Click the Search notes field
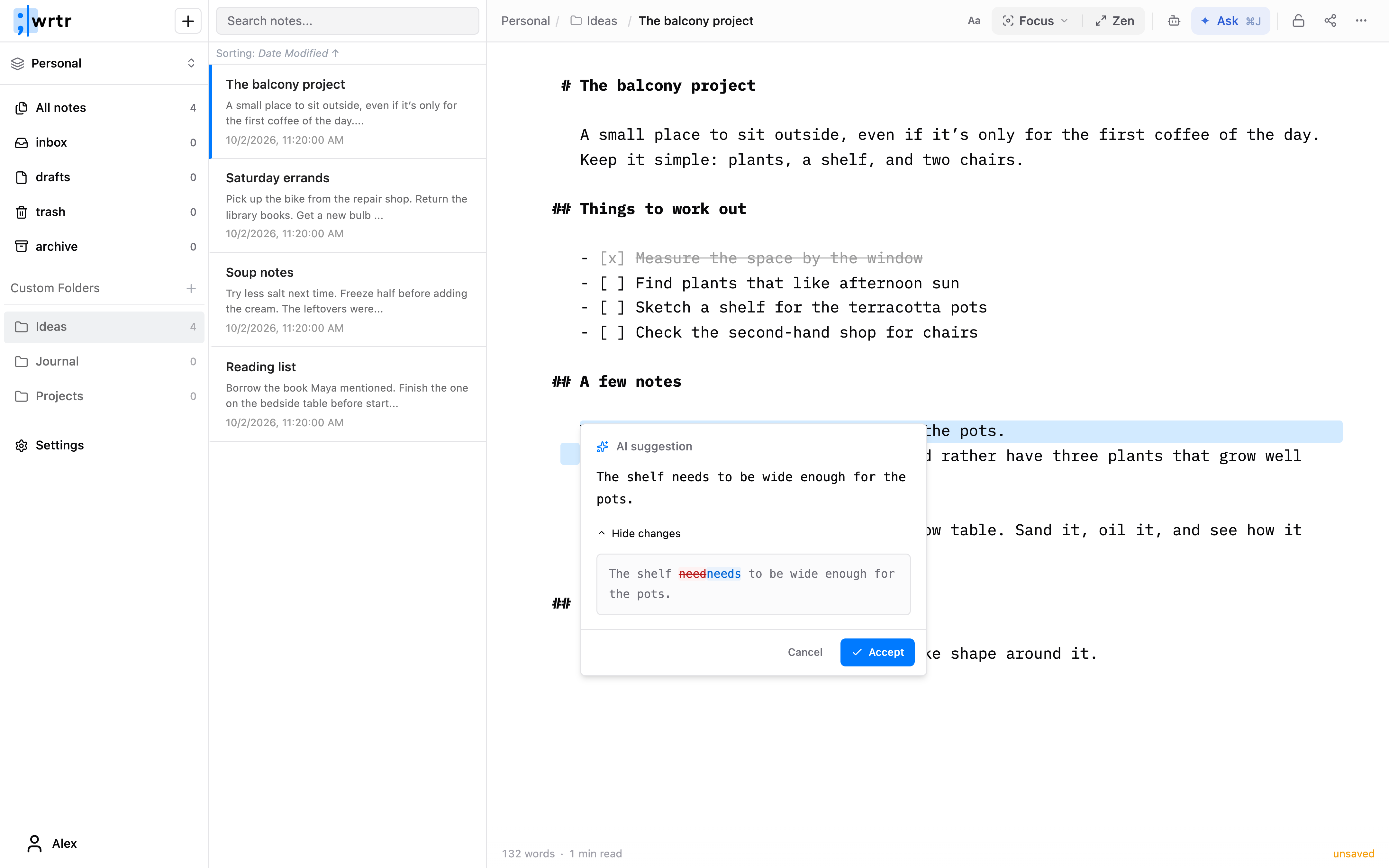The image size is (1389, 868). point(347,21)
